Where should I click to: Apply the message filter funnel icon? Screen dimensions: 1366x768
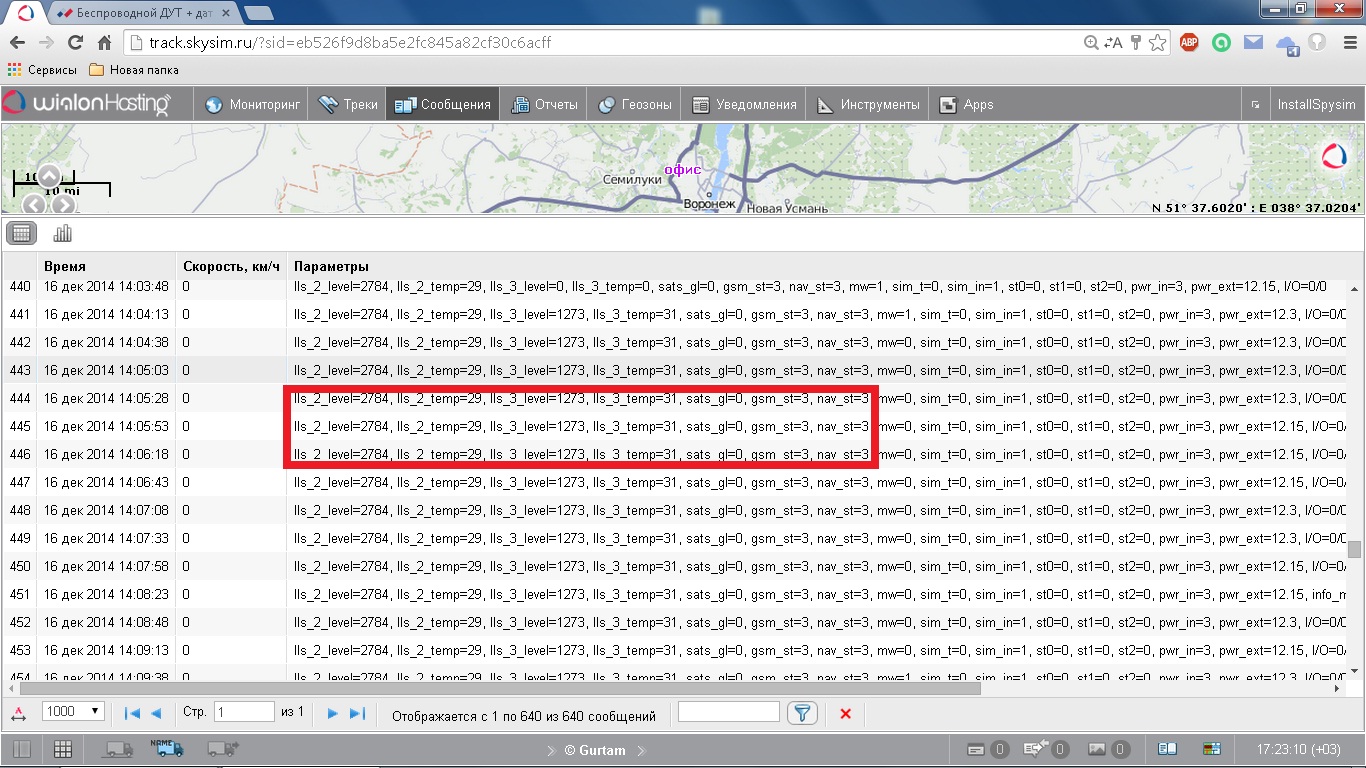[x=802, y=713]
